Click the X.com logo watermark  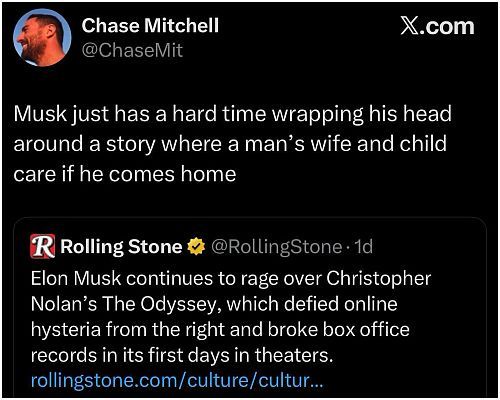pos(437,26)
